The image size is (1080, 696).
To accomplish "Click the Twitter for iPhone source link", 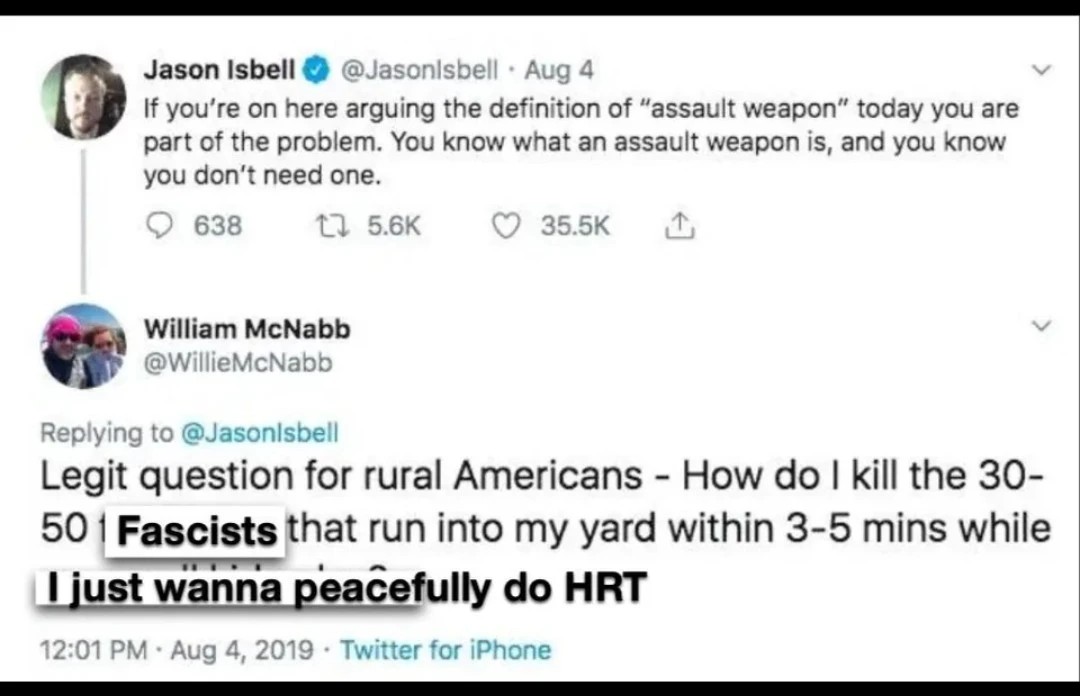I will (446, 650).
